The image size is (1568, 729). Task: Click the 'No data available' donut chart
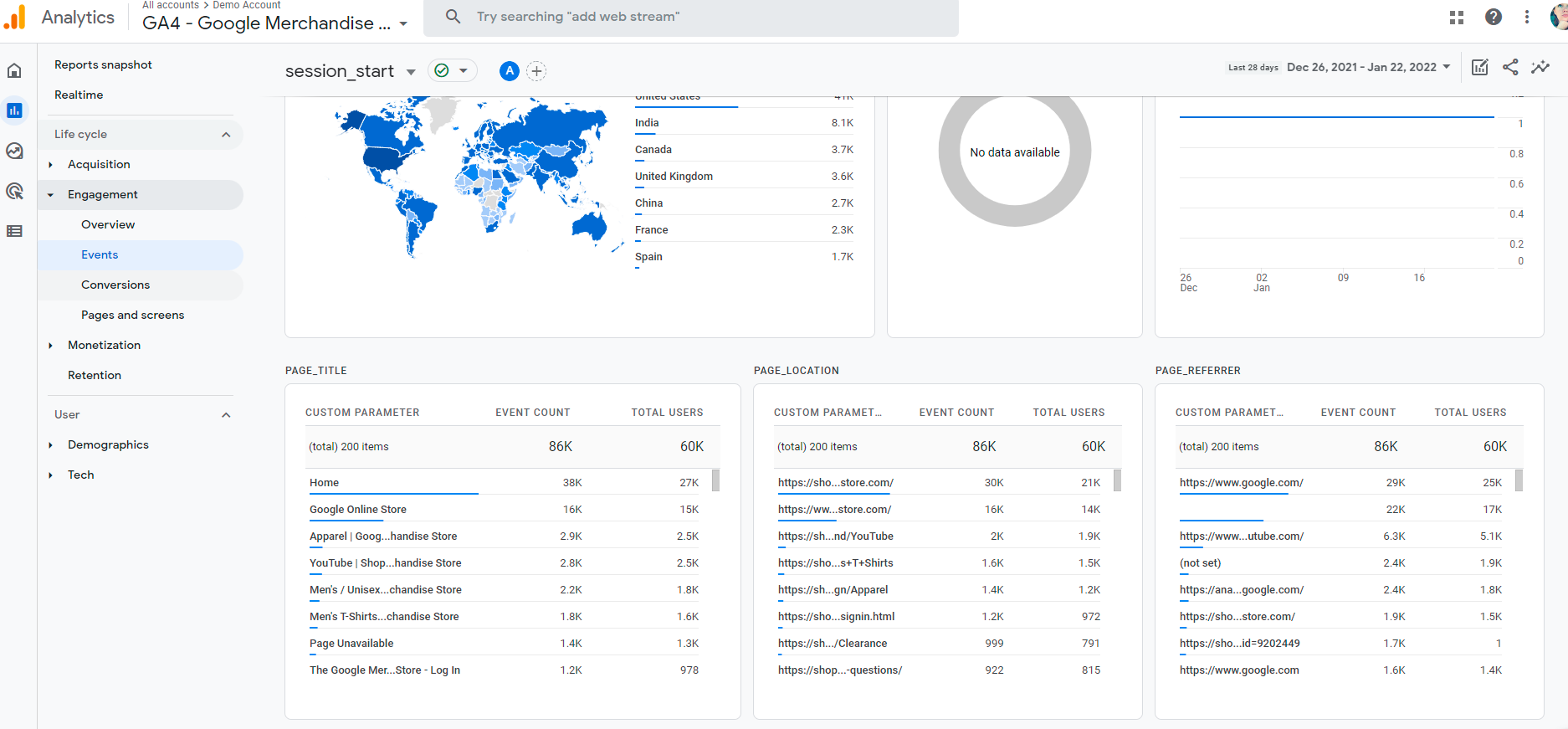pos(1015,152)
